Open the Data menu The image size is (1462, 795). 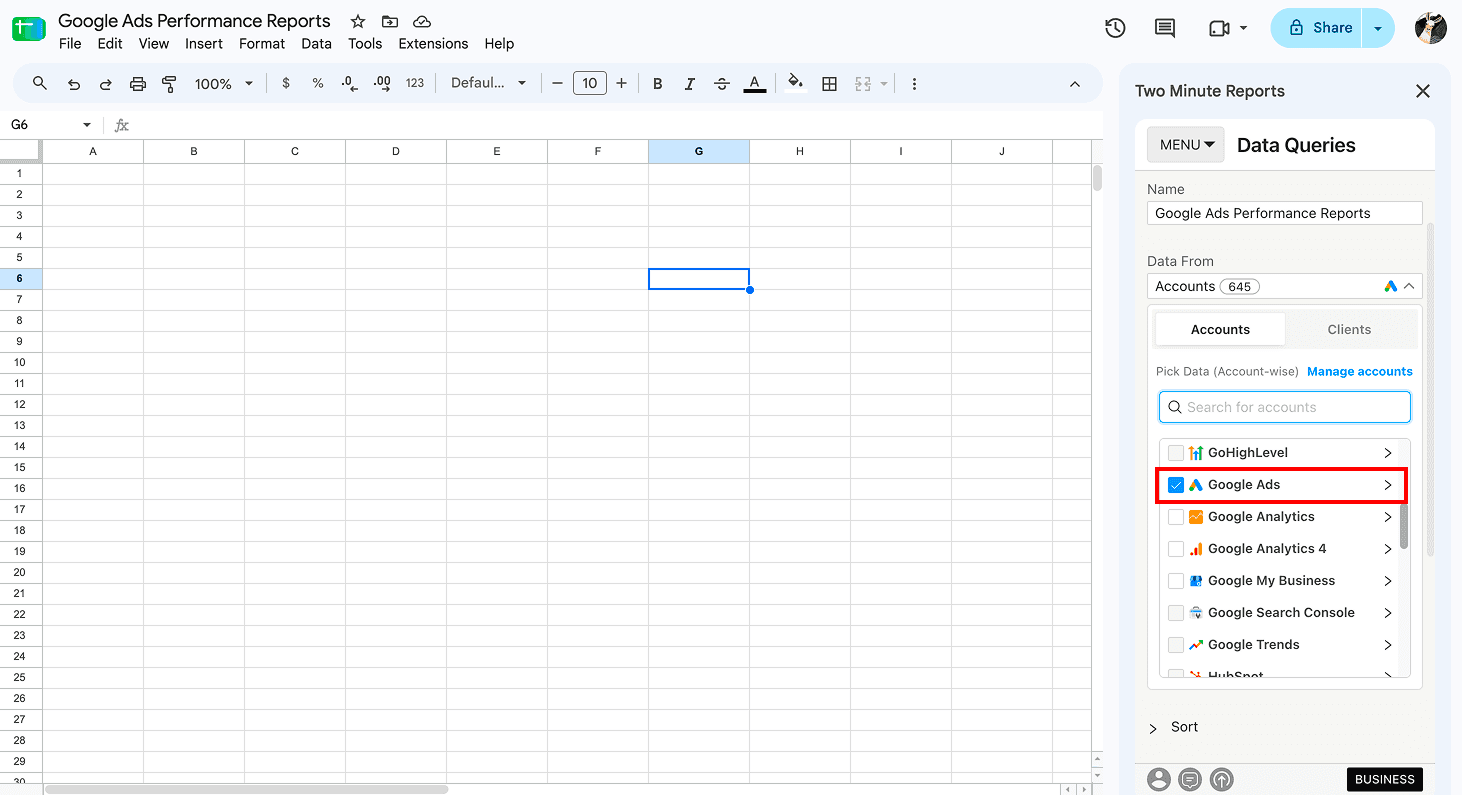(316, 44)
